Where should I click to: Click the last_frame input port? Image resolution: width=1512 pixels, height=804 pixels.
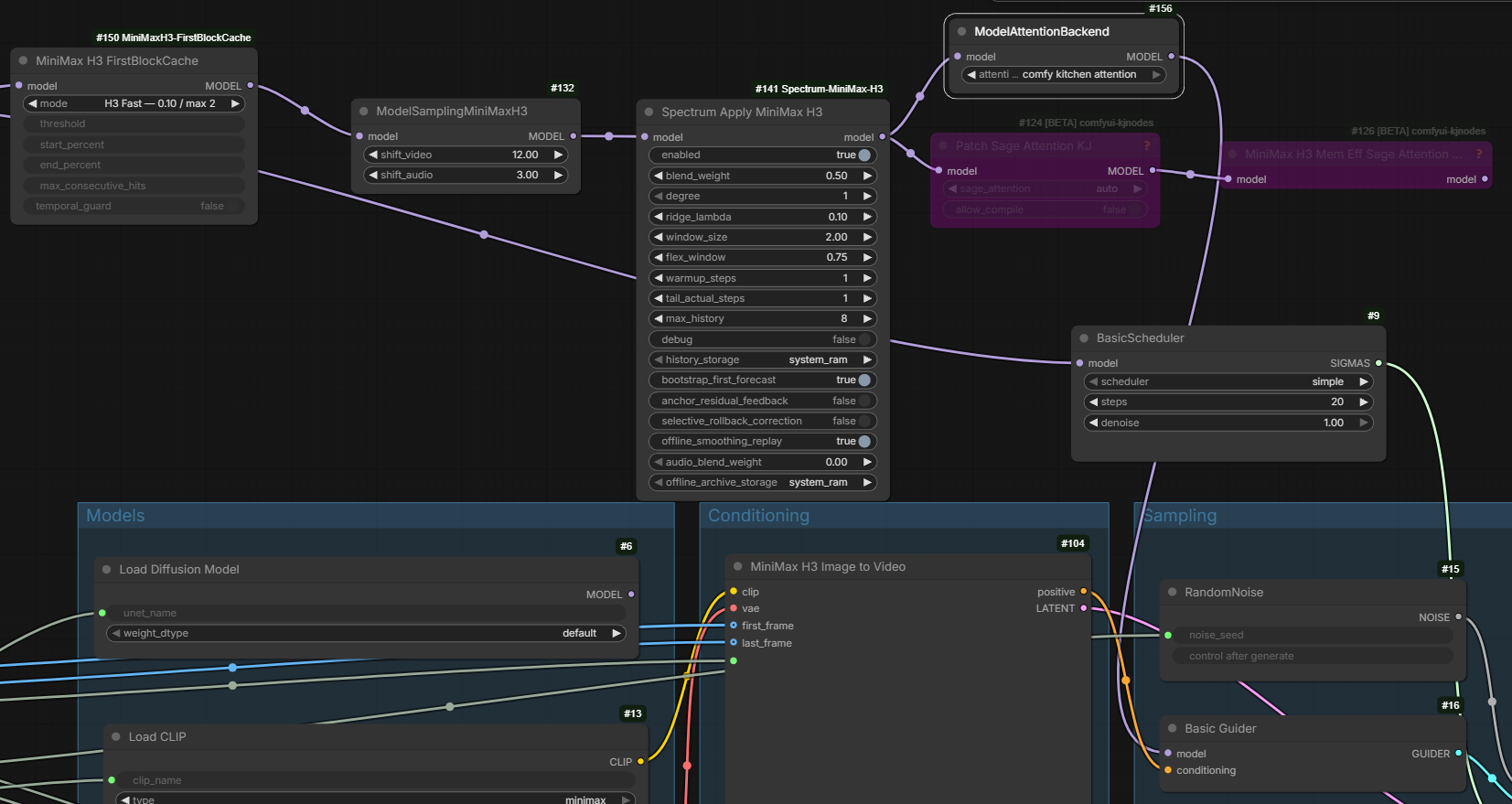click(734, 643)
